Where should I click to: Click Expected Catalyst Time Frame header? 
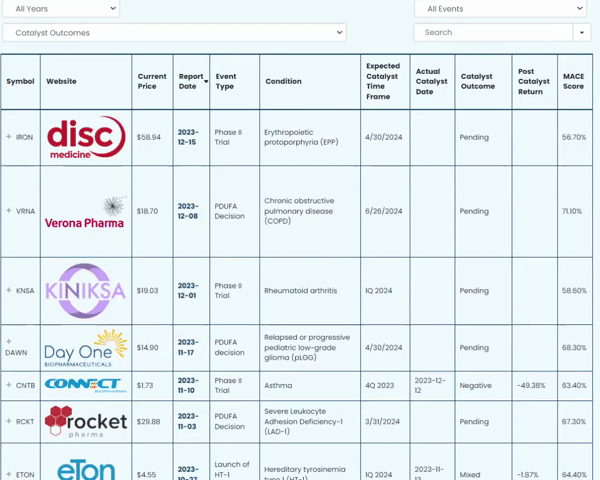[x=383, y=82]
